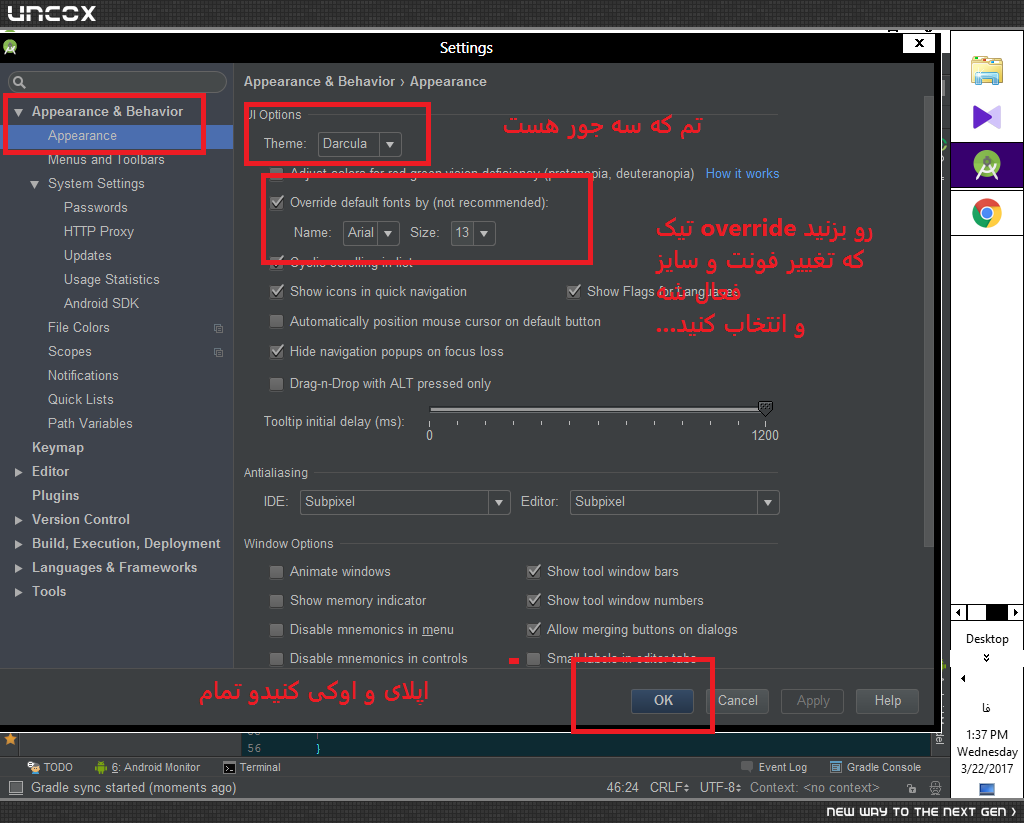Enable Disable mnemonics in menu checkbox
1024x823 pixels.
click(277, 630)
